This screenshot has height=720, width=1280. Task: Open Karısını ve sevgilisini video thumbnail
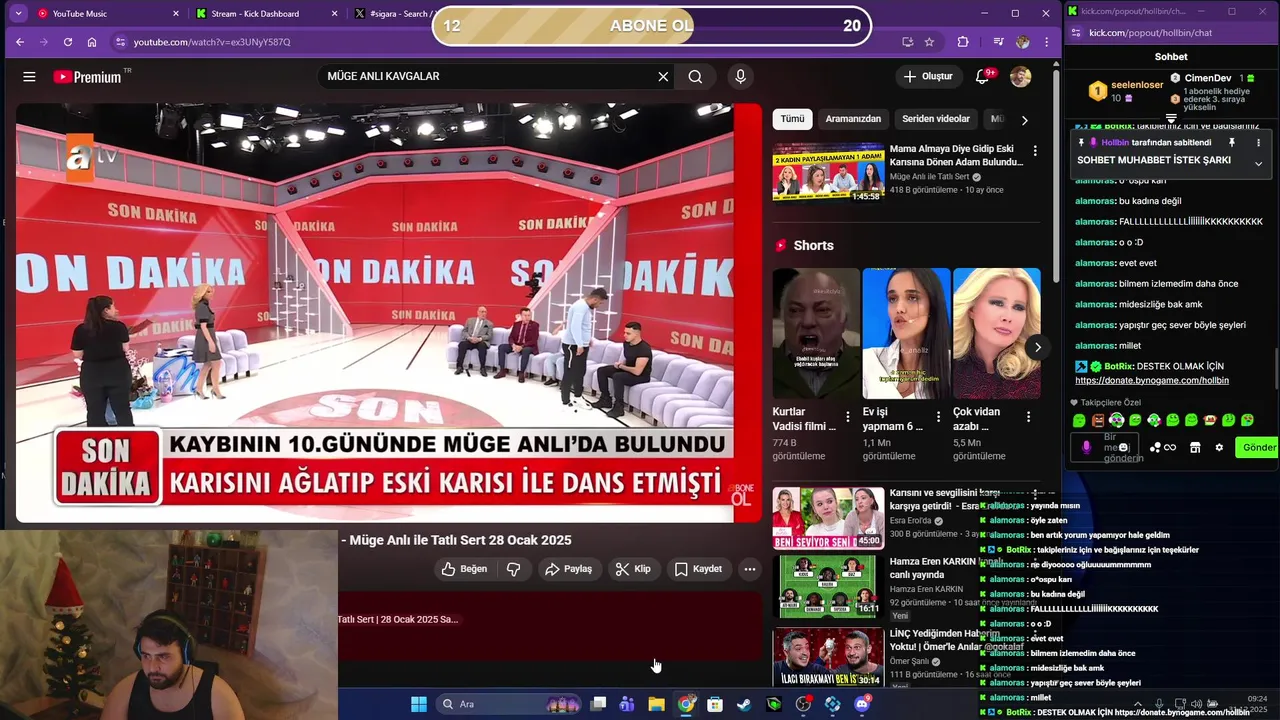coord(828,518)
